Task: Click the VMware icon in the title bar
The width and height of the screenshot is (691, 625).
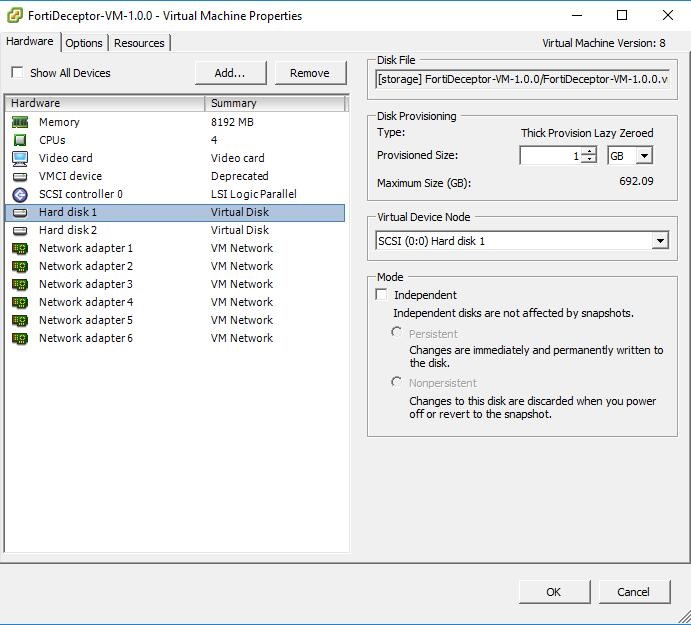Action: (15, 15)
